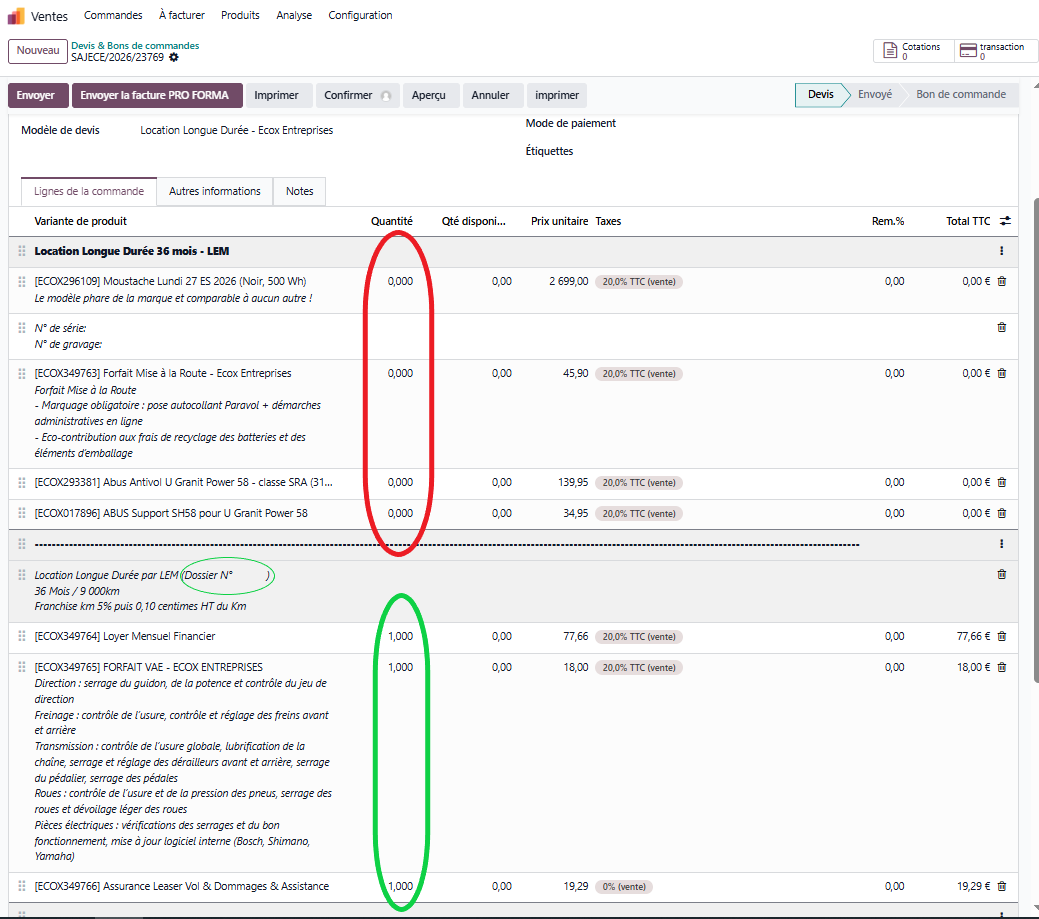Click 0% (vente) tax tag on Assurance line
This screenshot has width=1039, height=919.
coord(624,887)
